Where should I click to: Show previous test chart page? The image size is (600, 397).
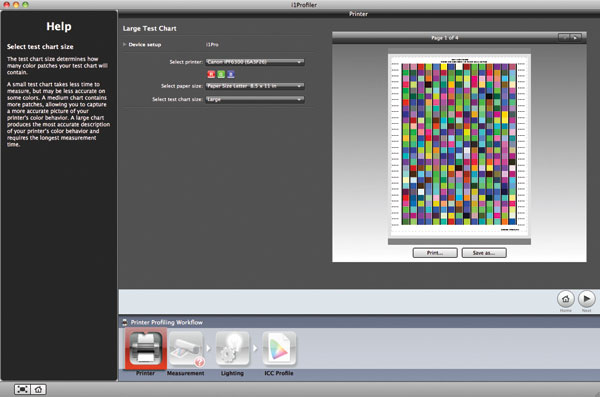[564, 38]
